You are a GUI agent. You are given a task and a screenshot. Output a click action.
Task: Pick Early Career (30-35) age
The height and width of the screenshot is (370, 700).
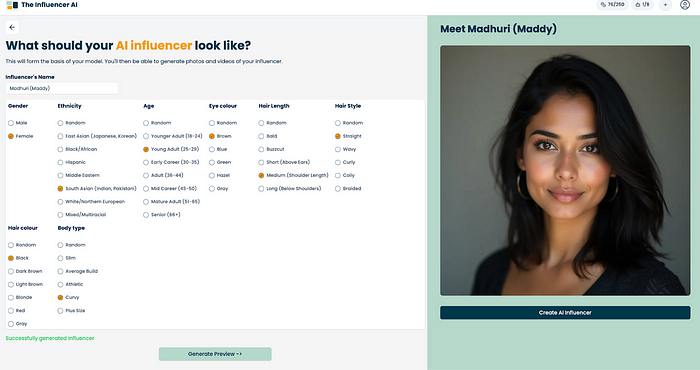[171, 162]
